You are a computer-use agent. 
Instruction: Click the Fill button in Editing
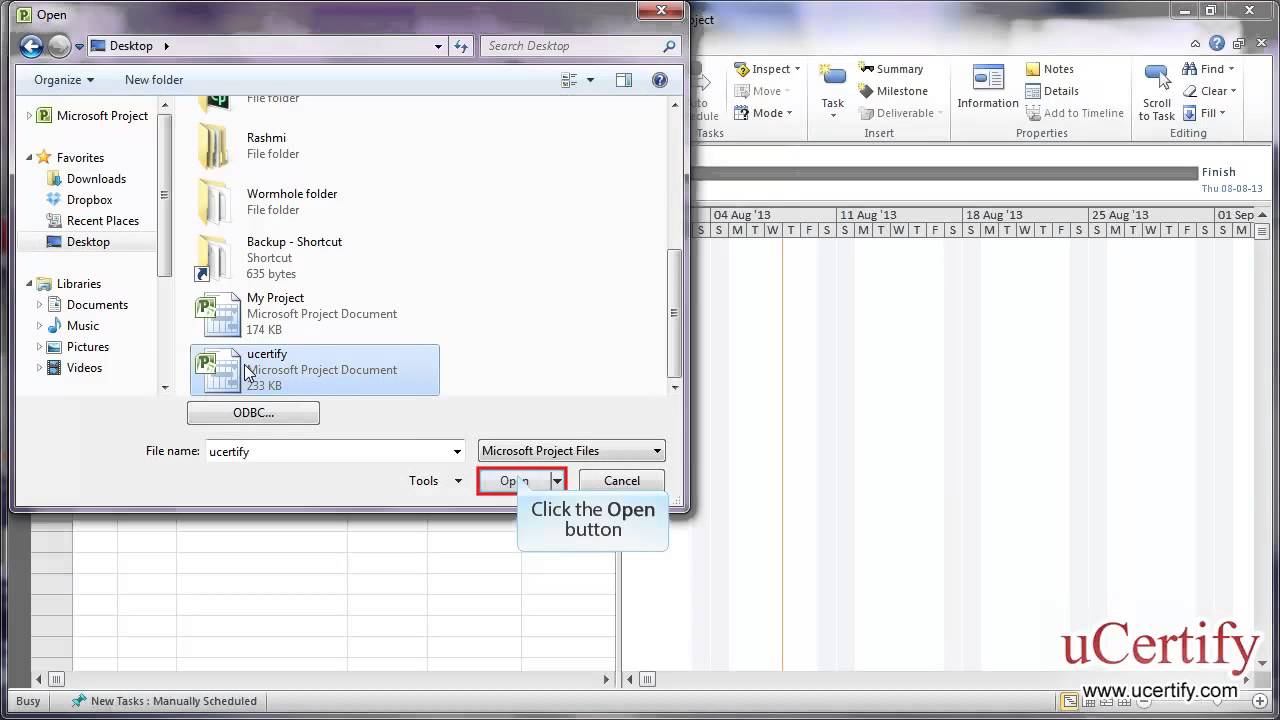click(x=1204, y=113)
